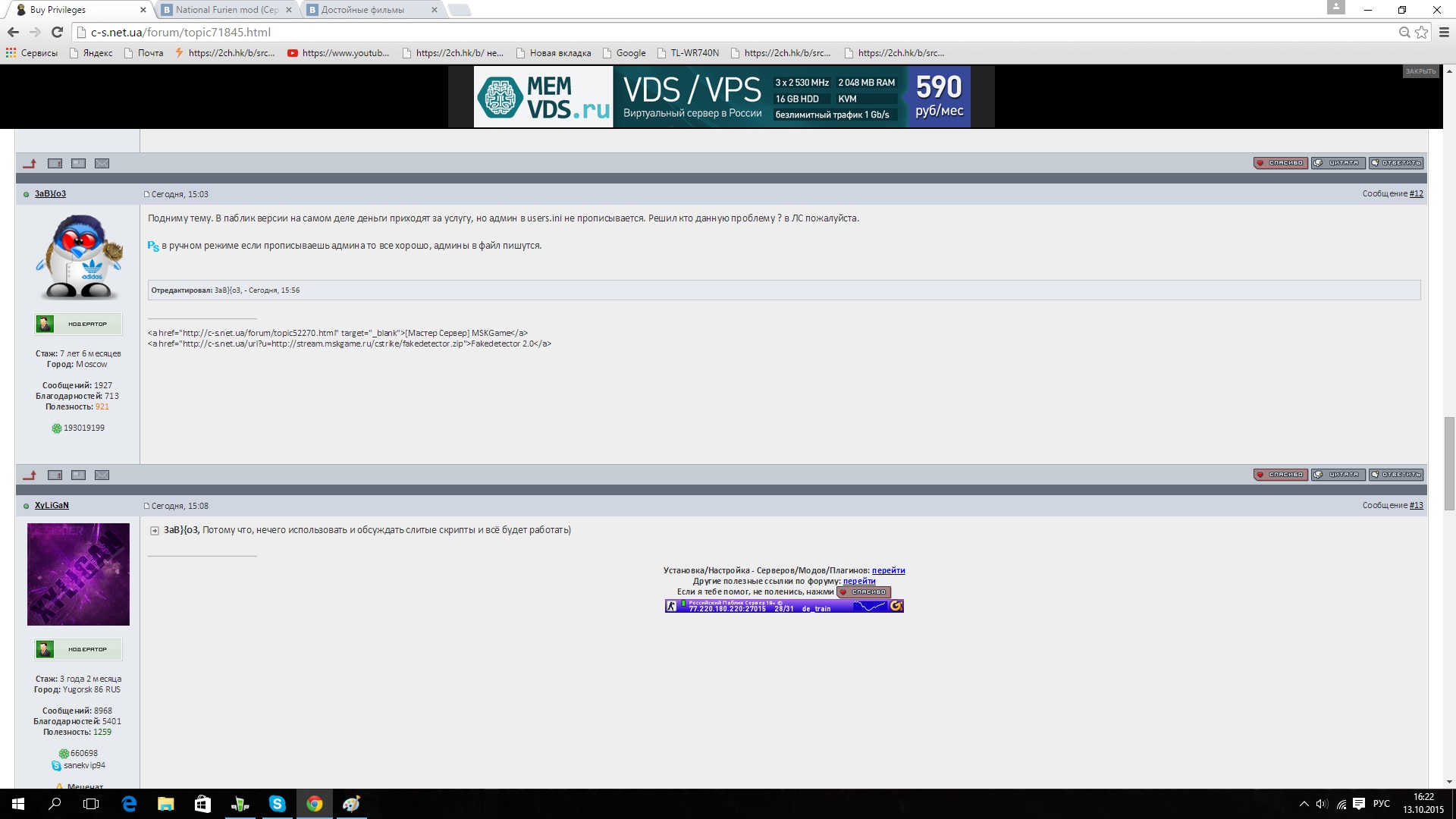This screenshot has width=1456, height=819.
Task: Show hidden system tray icons chevron
Action: (x=1304, y=804)
